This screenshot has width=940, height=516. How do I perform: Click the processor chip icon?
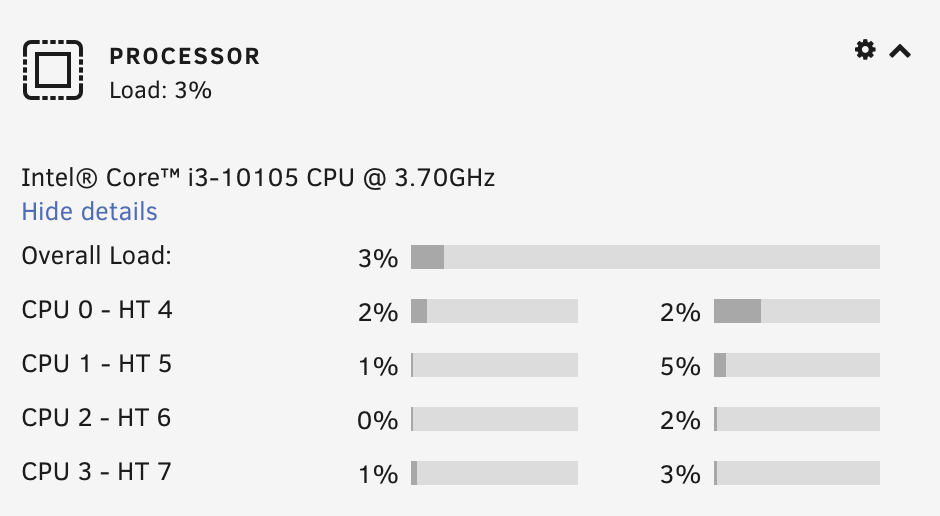[x=53, y=70]
